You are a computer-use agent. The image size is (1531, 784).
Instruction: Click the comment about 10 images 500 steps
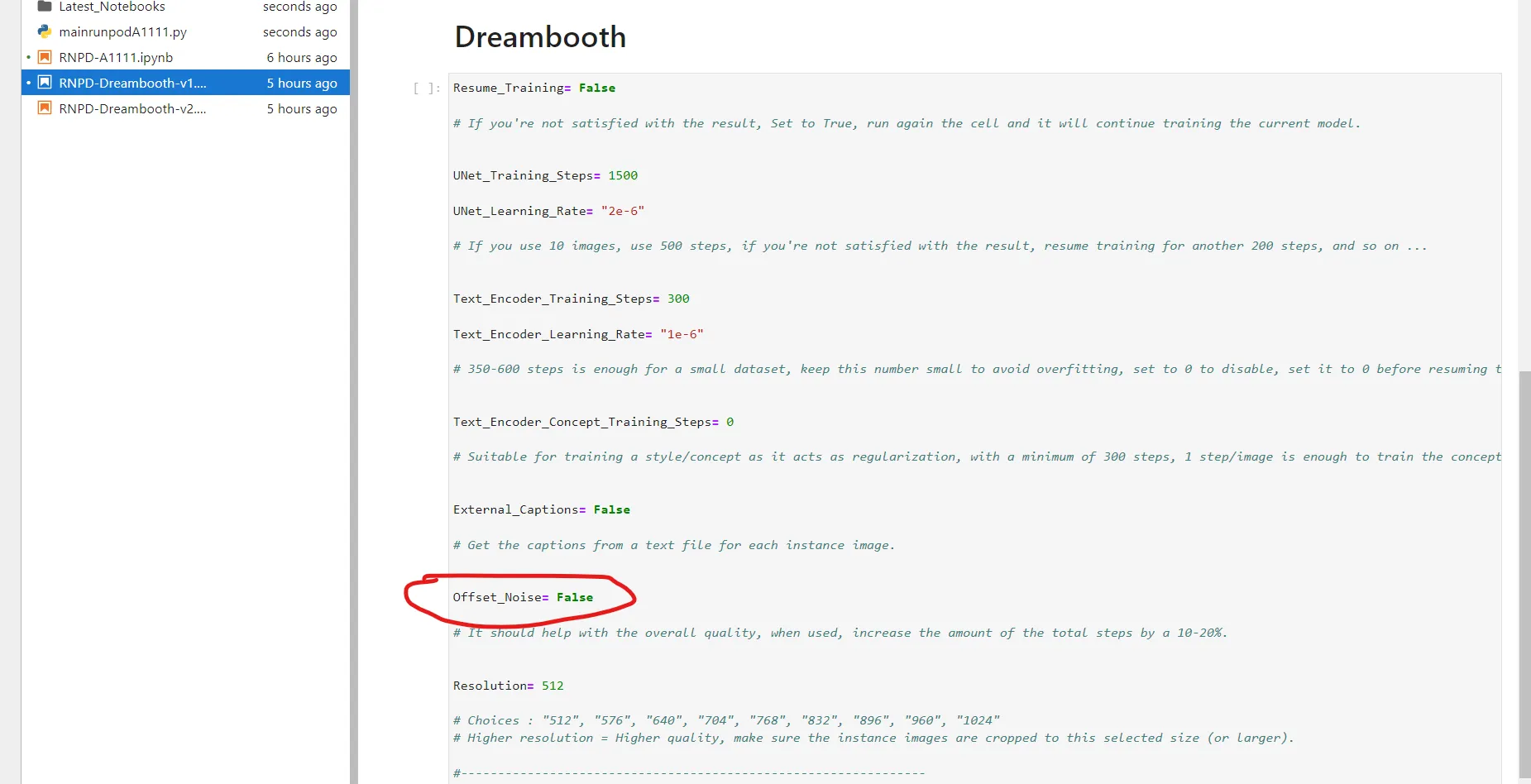click(940, 246)
